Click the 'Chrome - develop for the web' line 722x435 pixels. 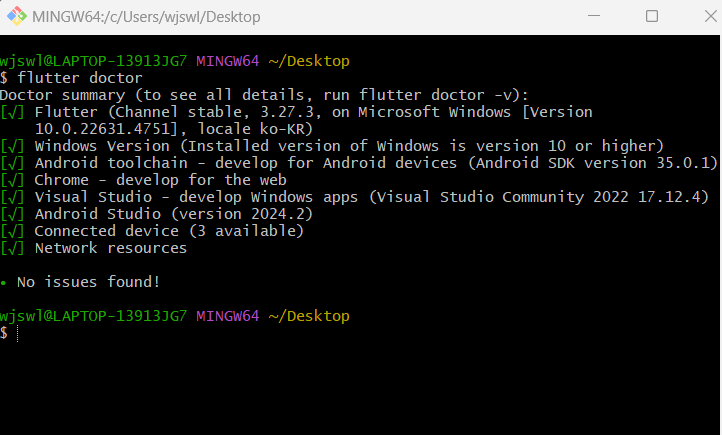coord(143,180)
